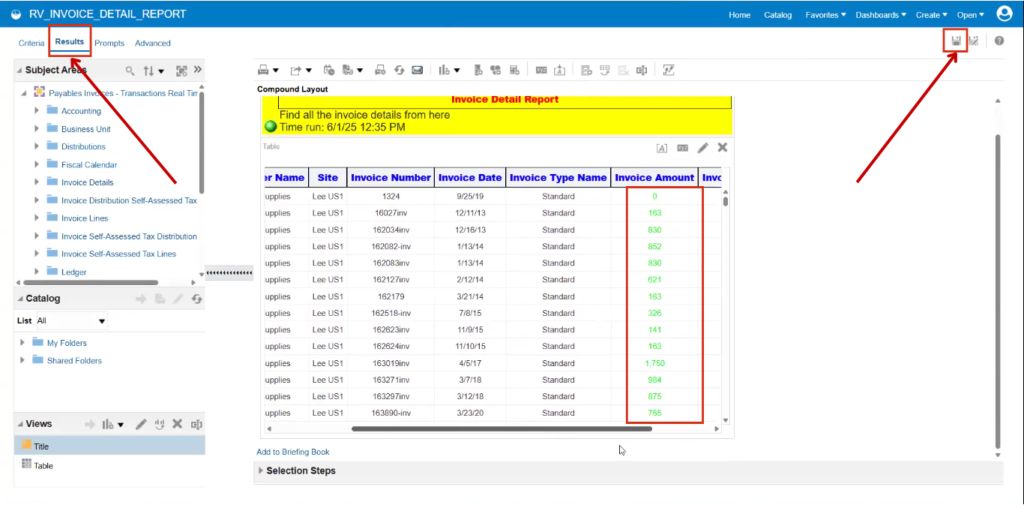Collapse the Views panel triangle
Image resolution: width=1024 pixels, height=505 pixels.
20,424
